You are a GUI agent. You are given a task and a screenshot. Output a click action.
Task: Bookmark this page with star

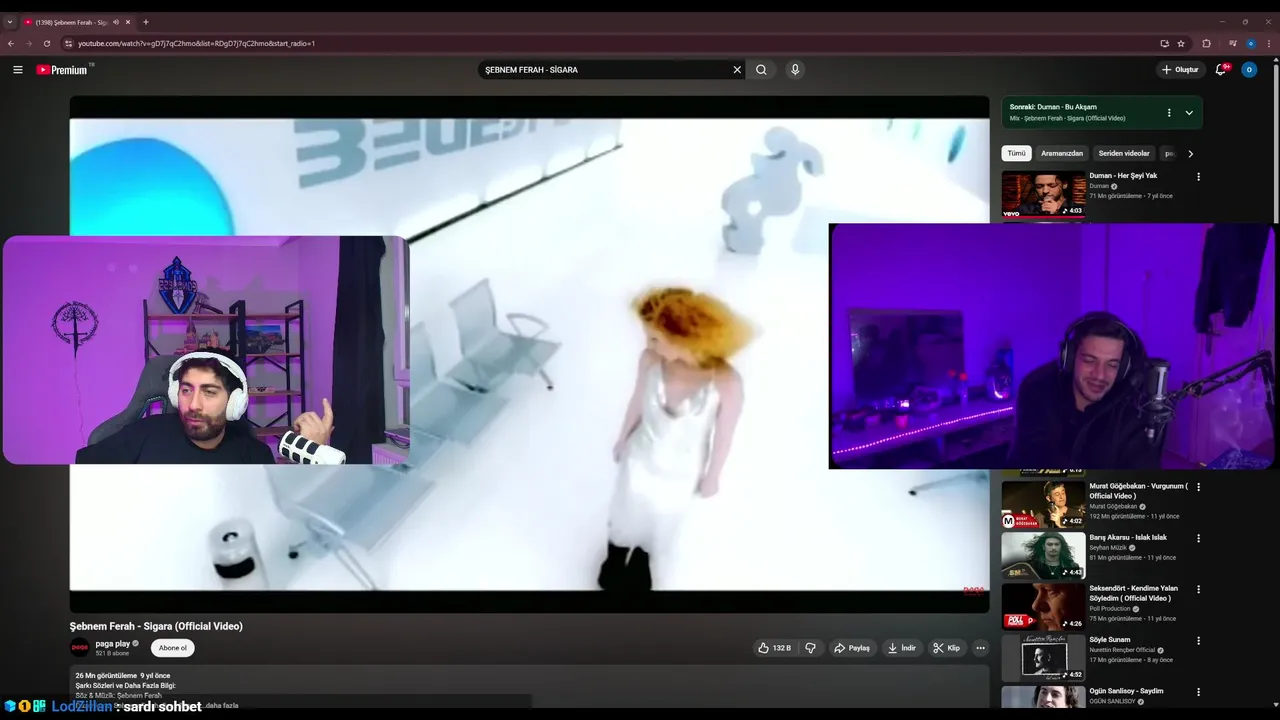(x=1181, y=43)
